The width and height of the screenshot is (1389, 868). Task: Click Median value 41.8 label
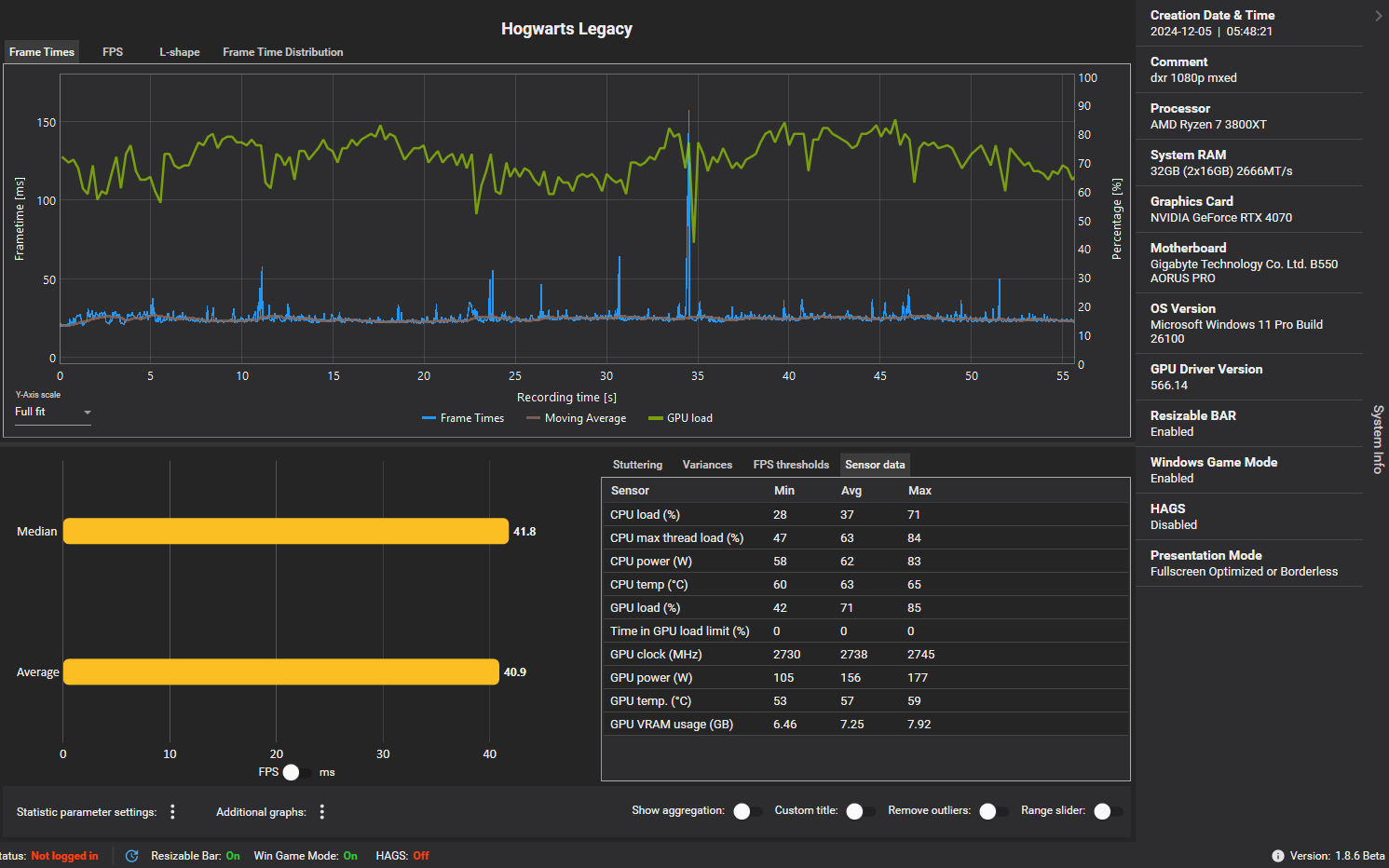[x=524, y=532]
